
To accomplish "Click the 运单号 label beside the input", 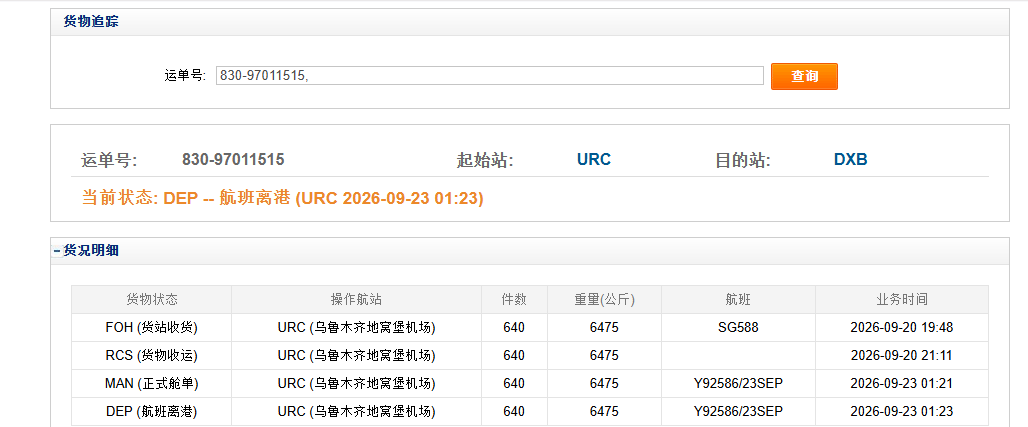I will pyautogui.click(x=185, y=75).
